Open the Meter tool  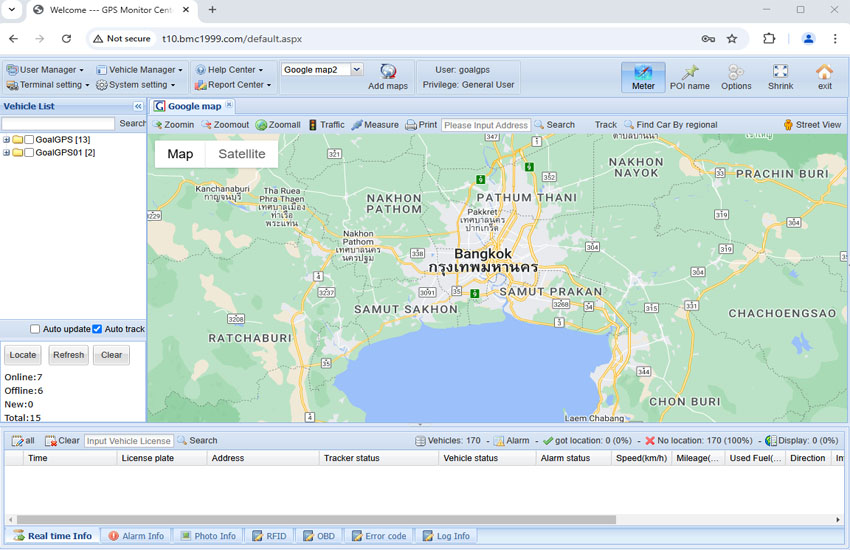tap(643, 77)
